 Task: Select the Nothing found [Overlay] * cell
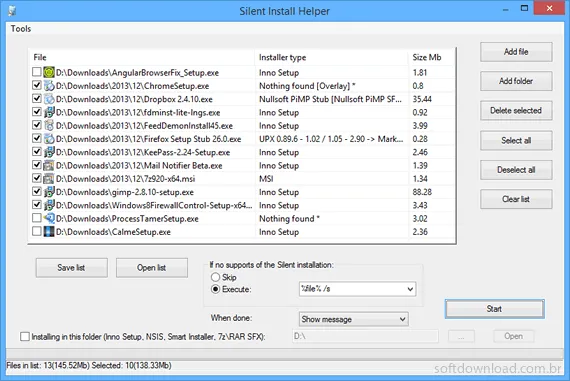click(307, 86)
